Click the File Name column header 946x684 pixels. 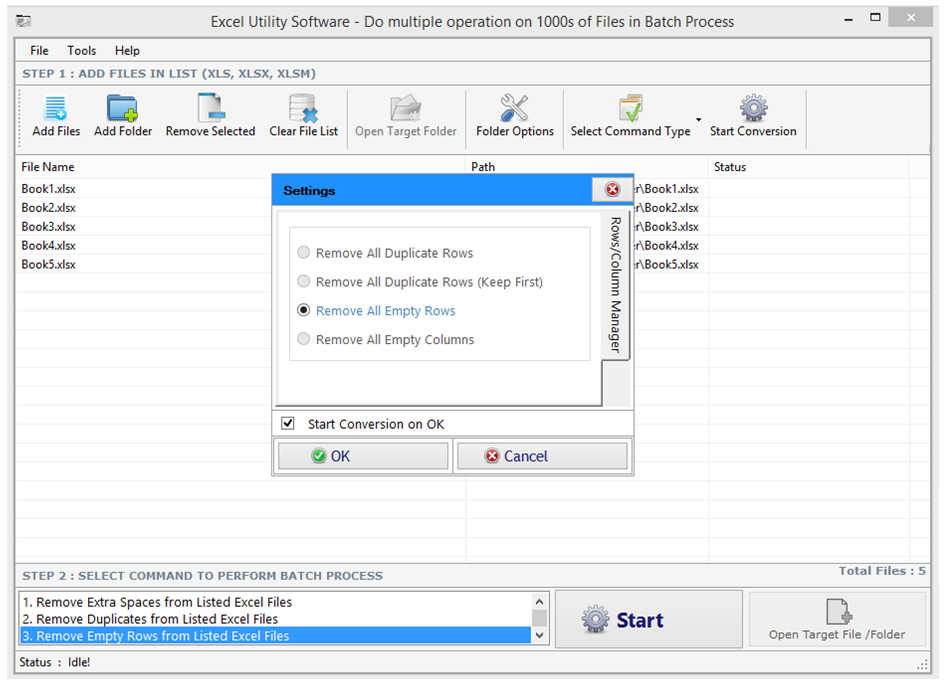pos(240,167)
